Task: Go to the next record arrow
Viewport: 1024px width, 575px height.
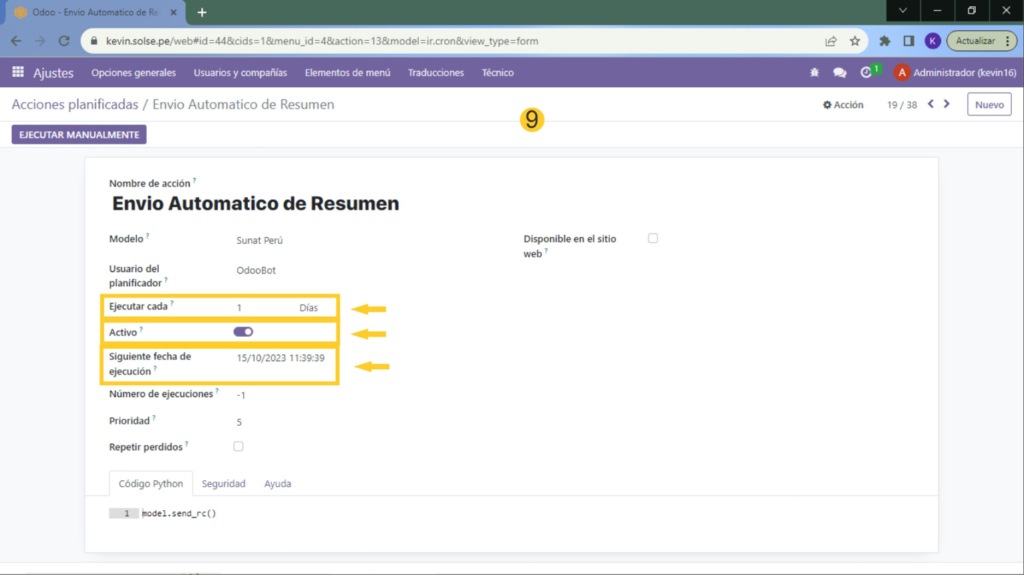Action: click(947, 104)
